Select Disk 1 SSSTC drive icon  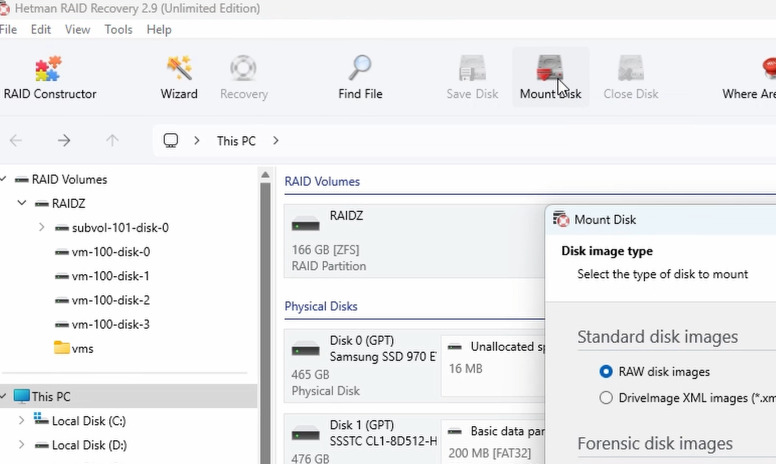click(305, 434)
